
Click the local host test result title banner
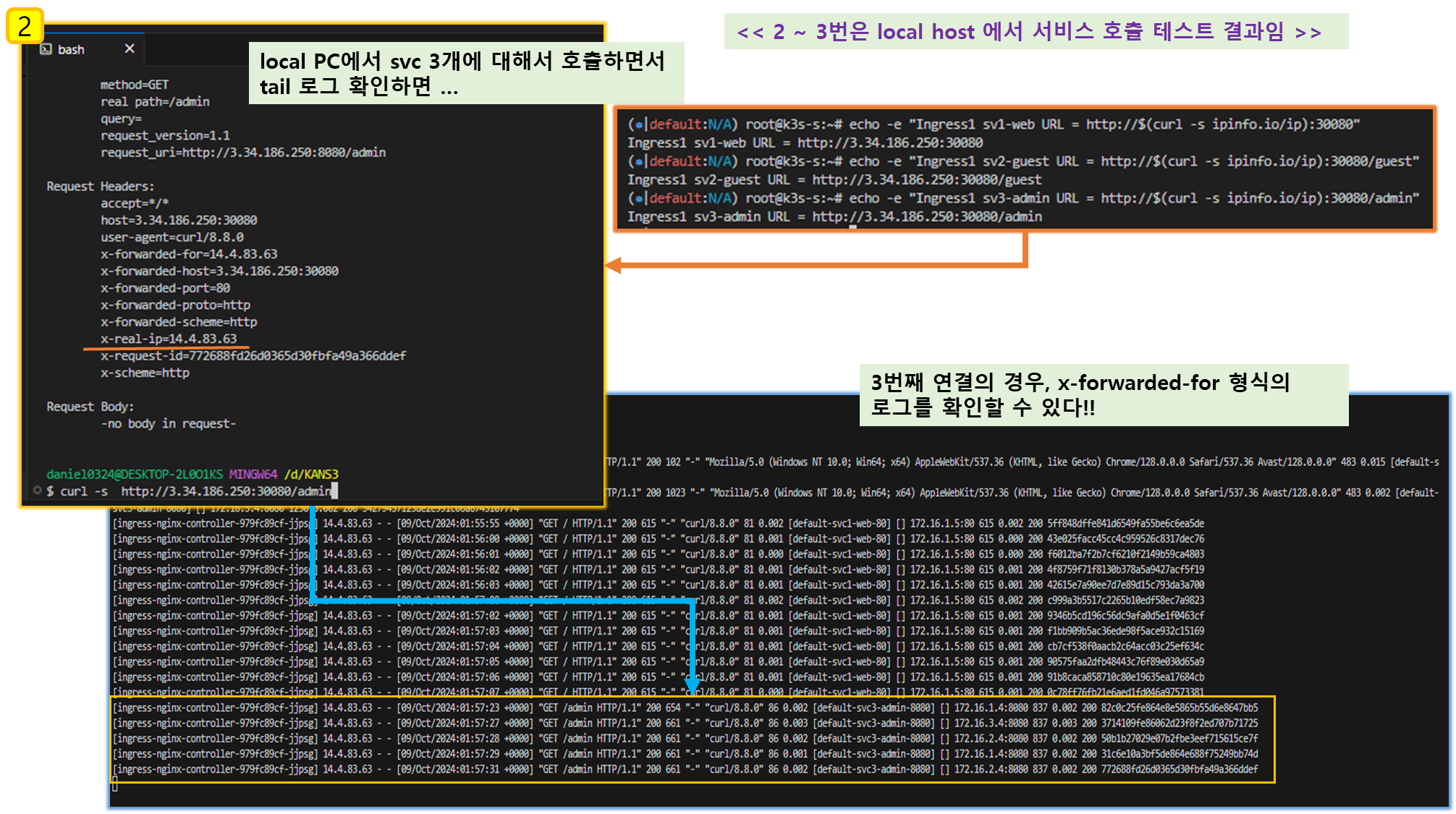(1036, 31)
